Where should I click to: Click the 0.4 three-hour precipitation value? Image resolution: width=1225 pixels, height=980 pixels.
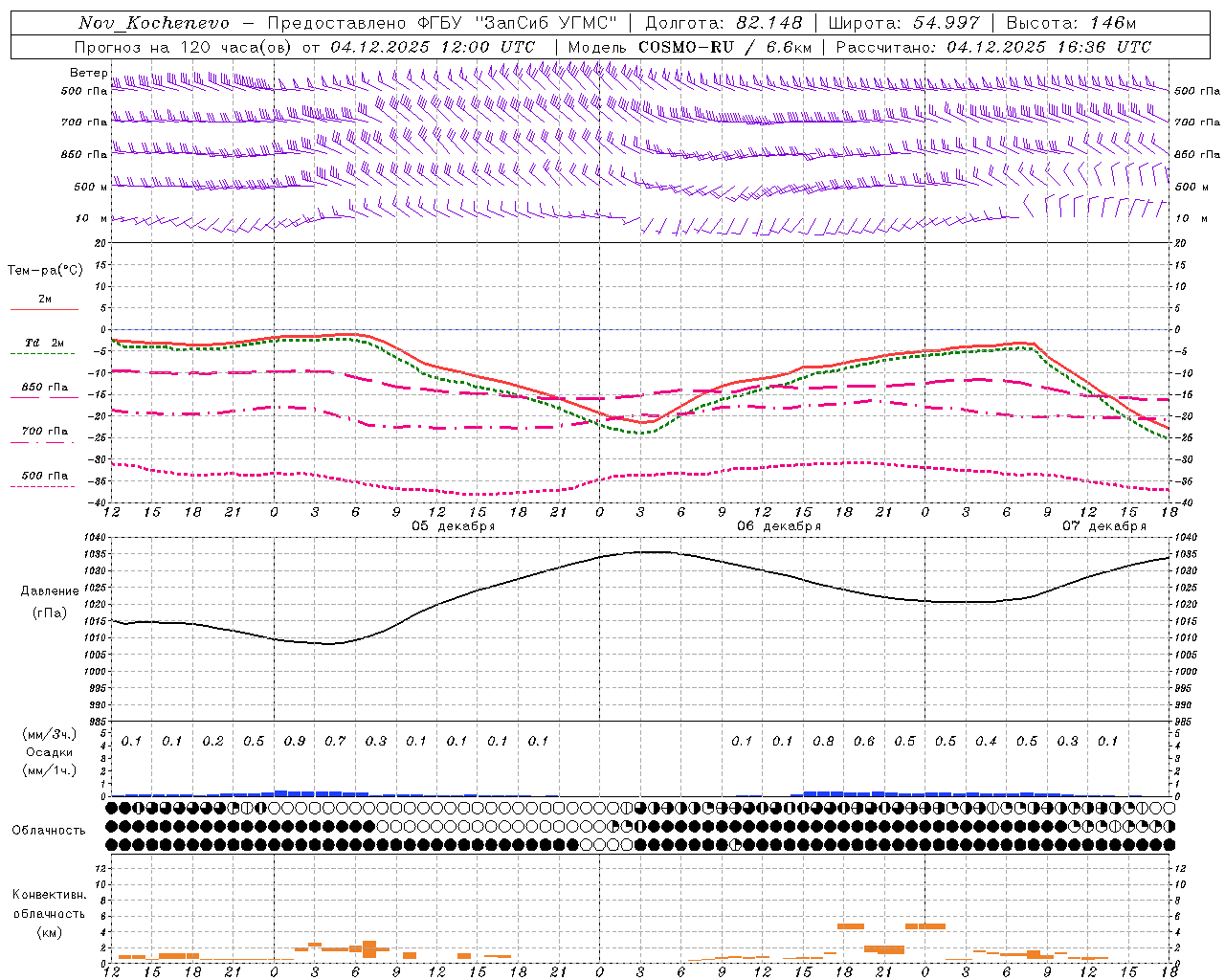986,742
